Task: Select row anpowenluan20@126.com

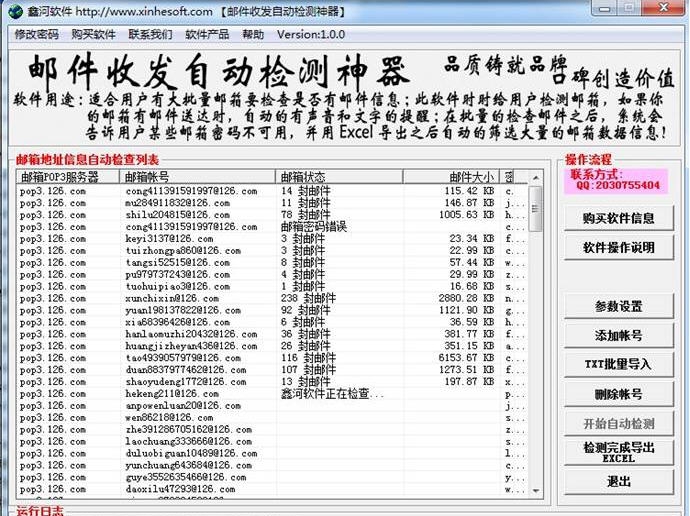Action: pyautogui.click(x=272, y=406)
